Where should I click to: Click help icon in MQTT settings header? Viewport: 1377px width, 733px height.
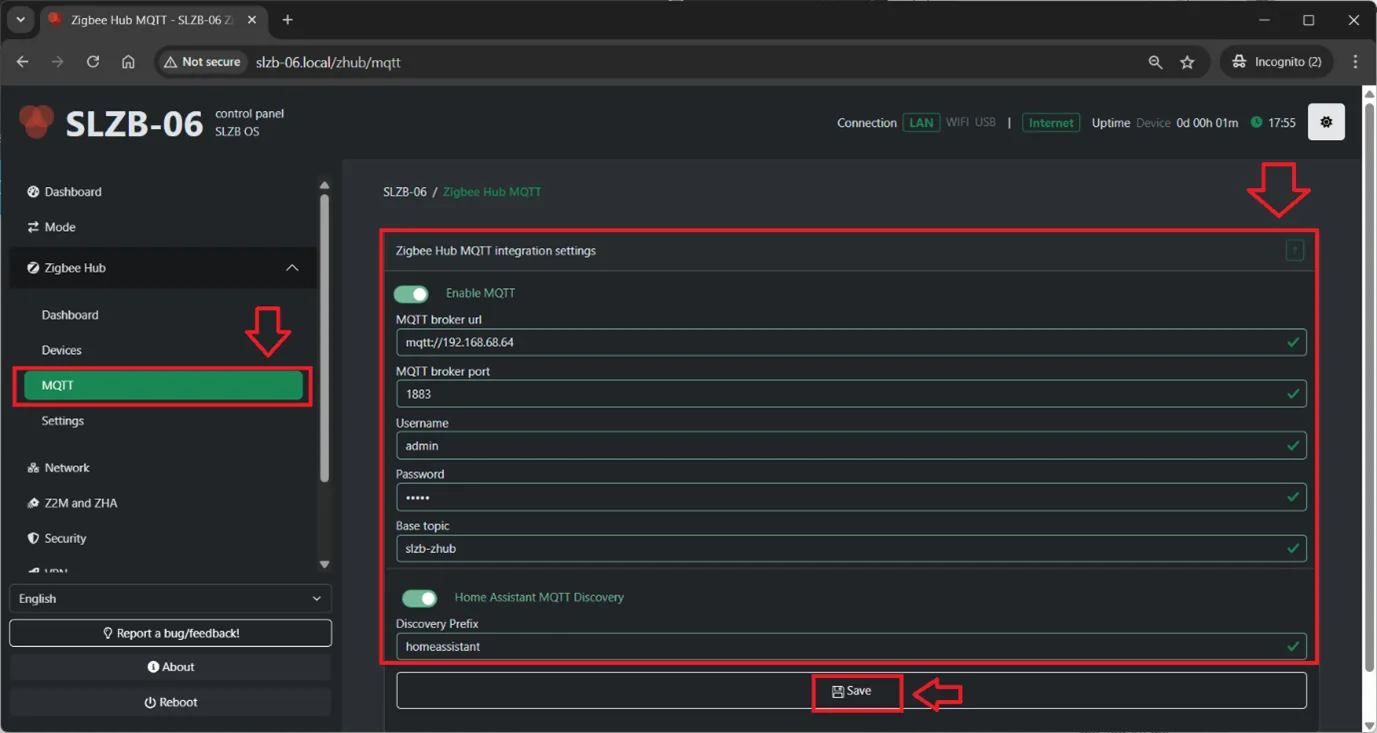point(1294,251)
